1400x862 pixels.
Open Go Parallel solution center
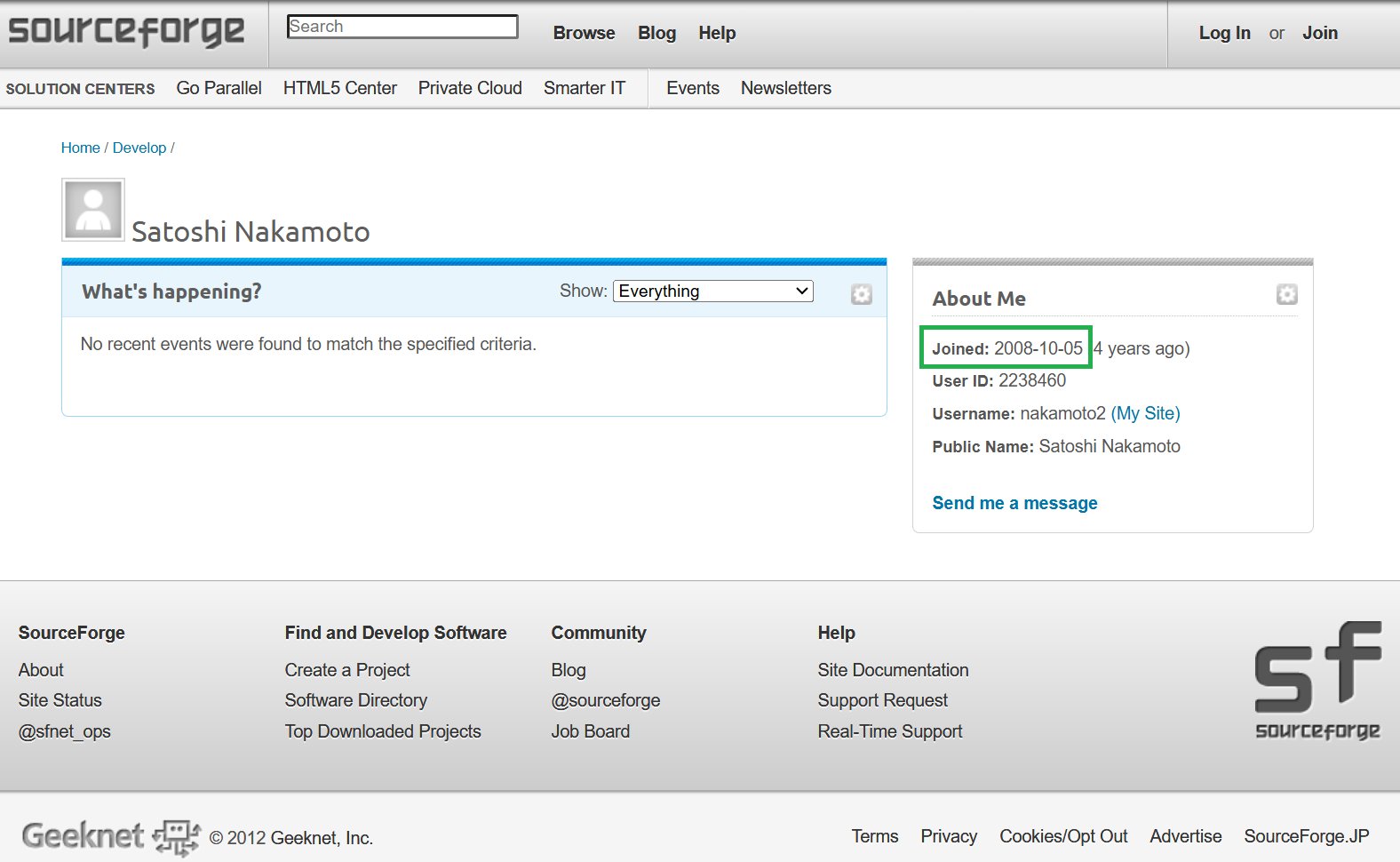tap(219, 88)
